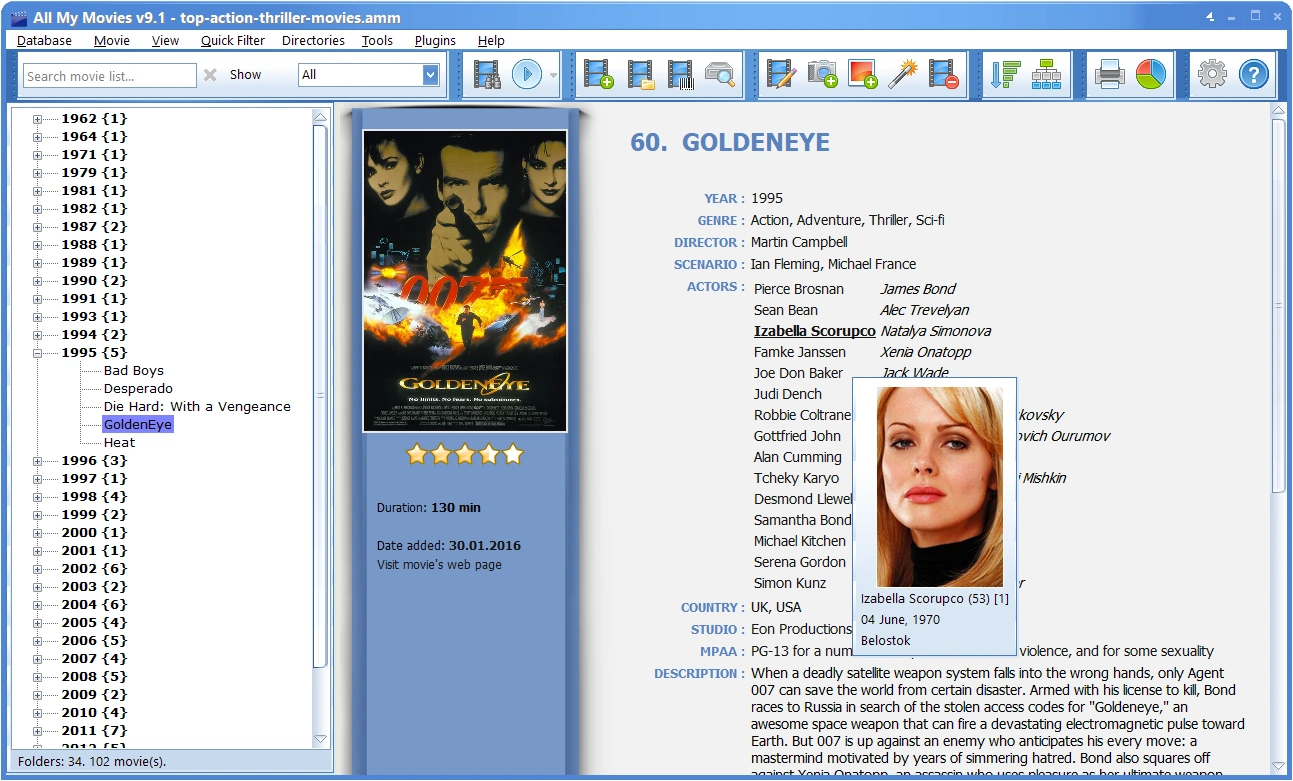Select the Desperado movie
This screenshot has height=781, width=1293.
point(138,389)
